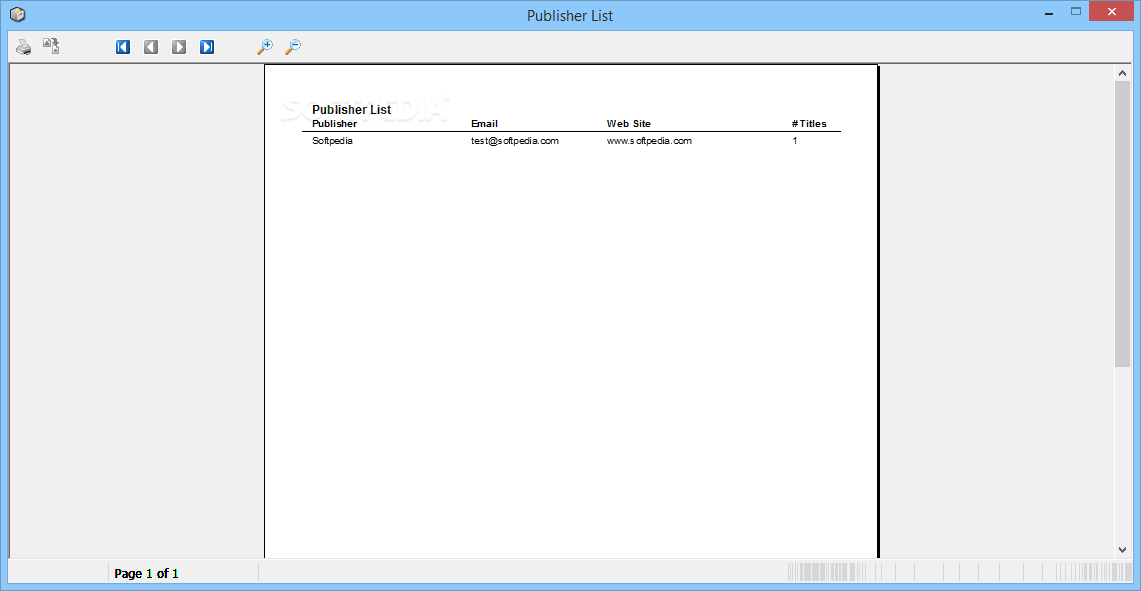Screen dimensions: 1141x591
Task: Minimize the Publisher List window
Action: [x=1049, y=12]
